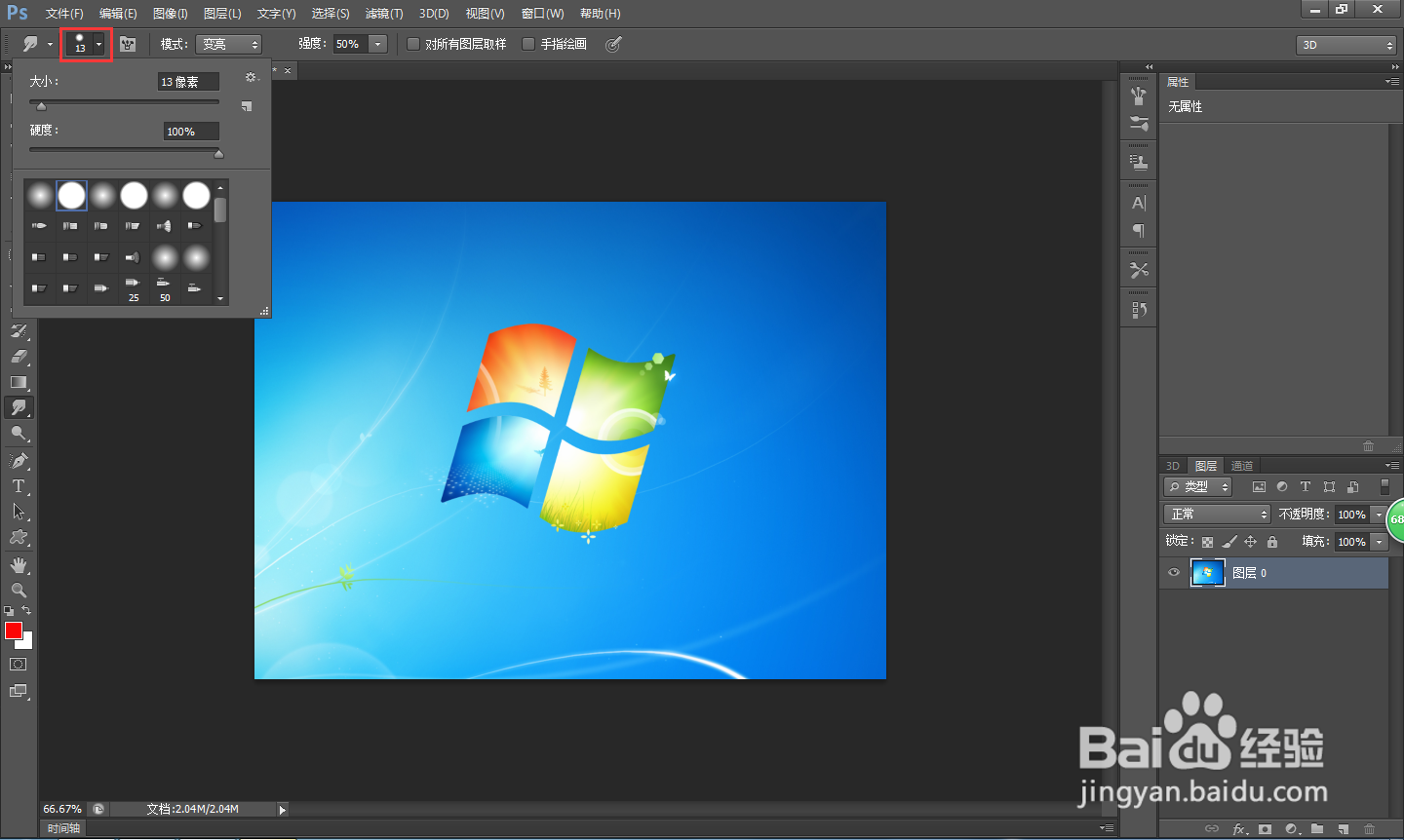Select the Pen tool
The width and height of the screenshot is (1404, 840).
(19, 461)
